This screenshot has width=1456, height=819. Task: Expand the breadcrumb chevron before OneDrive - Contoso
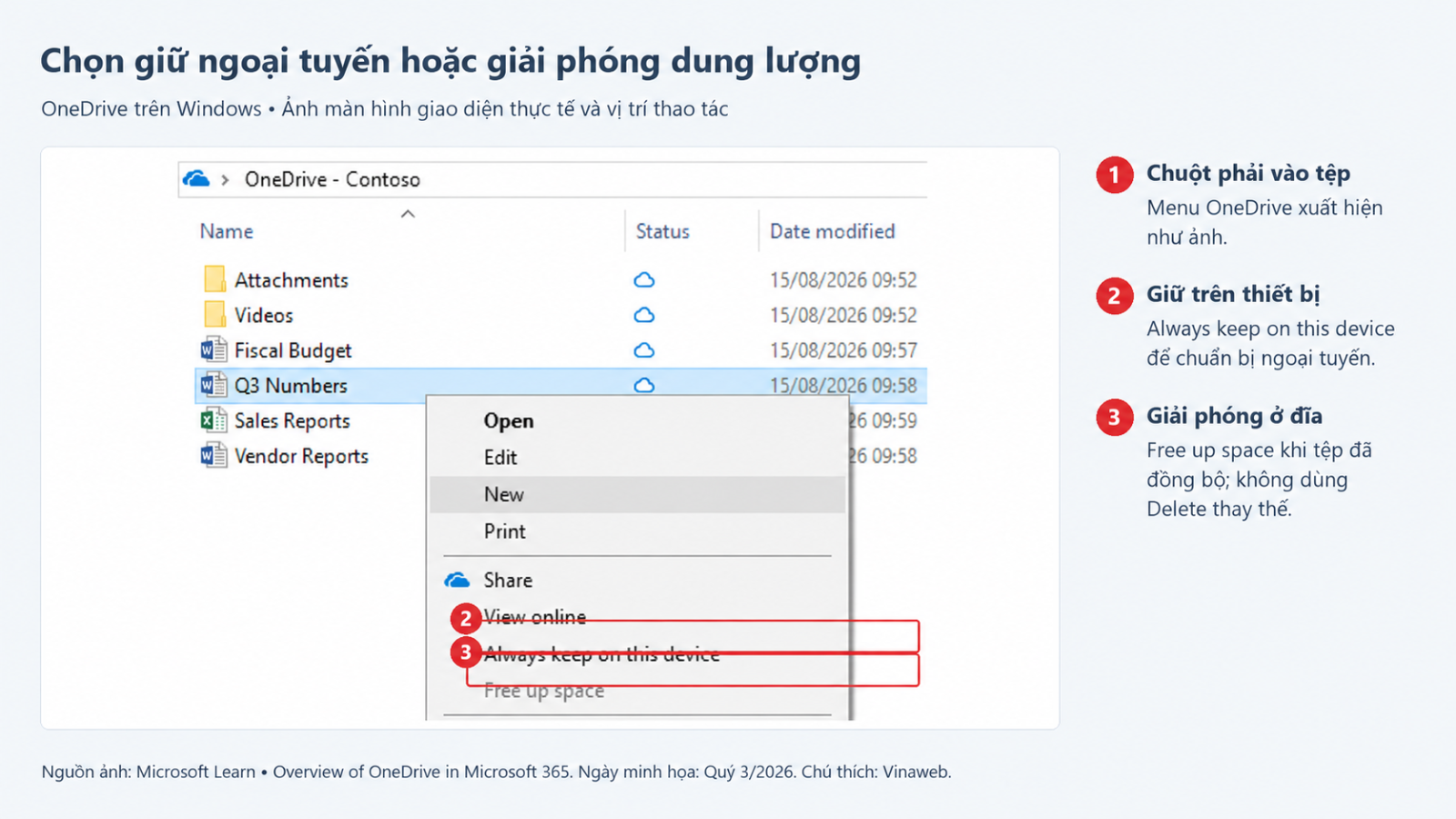pyautogui.click(x=225, y=179)
